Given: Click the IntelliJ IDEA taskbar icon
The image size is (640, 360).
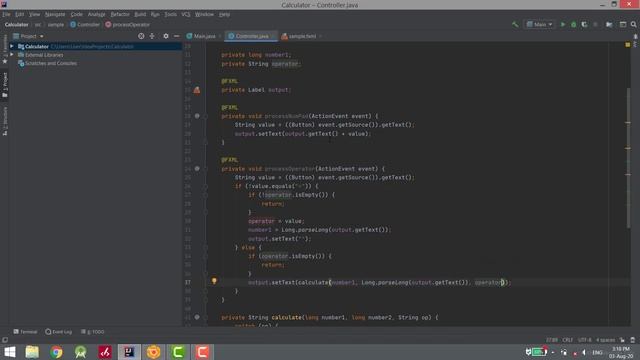Looking at the screenshot, I should [x=129, y=352].
